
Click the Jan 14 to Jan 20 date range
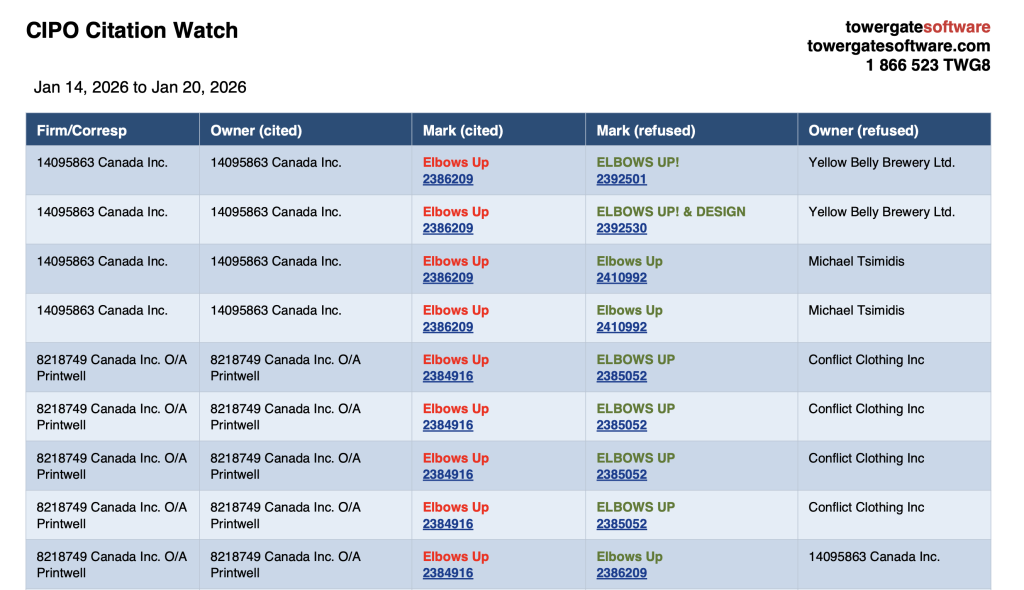pos(140,87)
